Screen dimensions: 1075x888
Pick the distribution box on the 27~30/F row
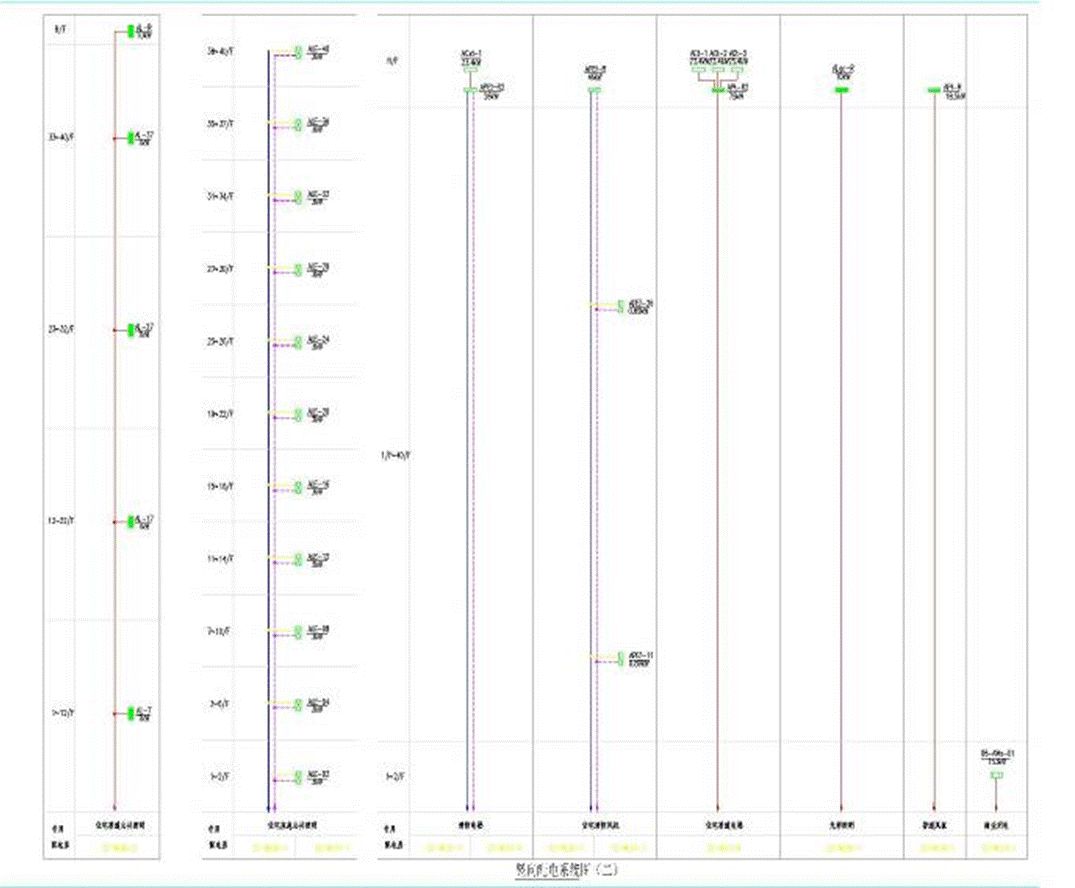(x=298, y=269)
